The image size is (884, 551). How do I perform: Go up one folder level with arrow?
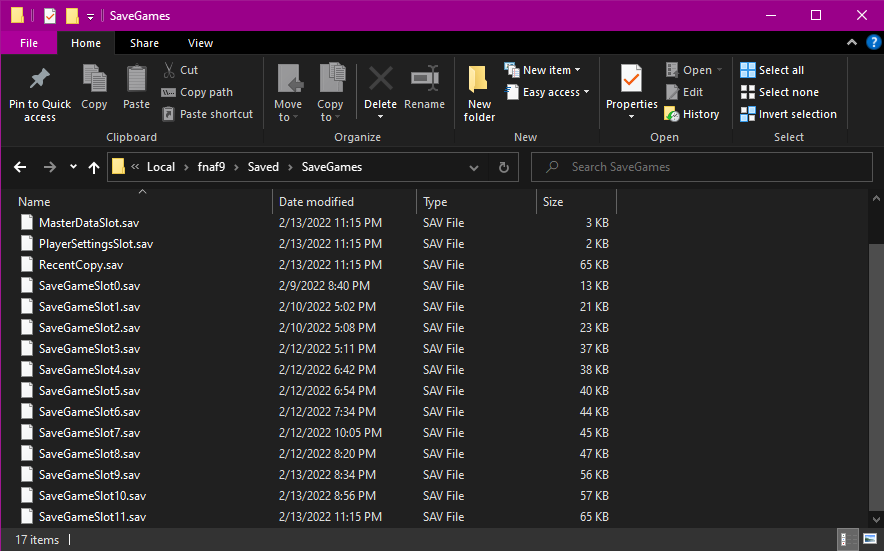tap(94, 167)
